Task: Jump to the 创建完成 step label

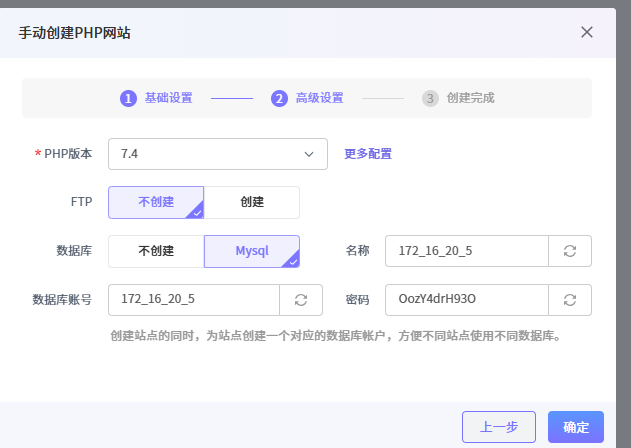Action: tap(470, 98)
